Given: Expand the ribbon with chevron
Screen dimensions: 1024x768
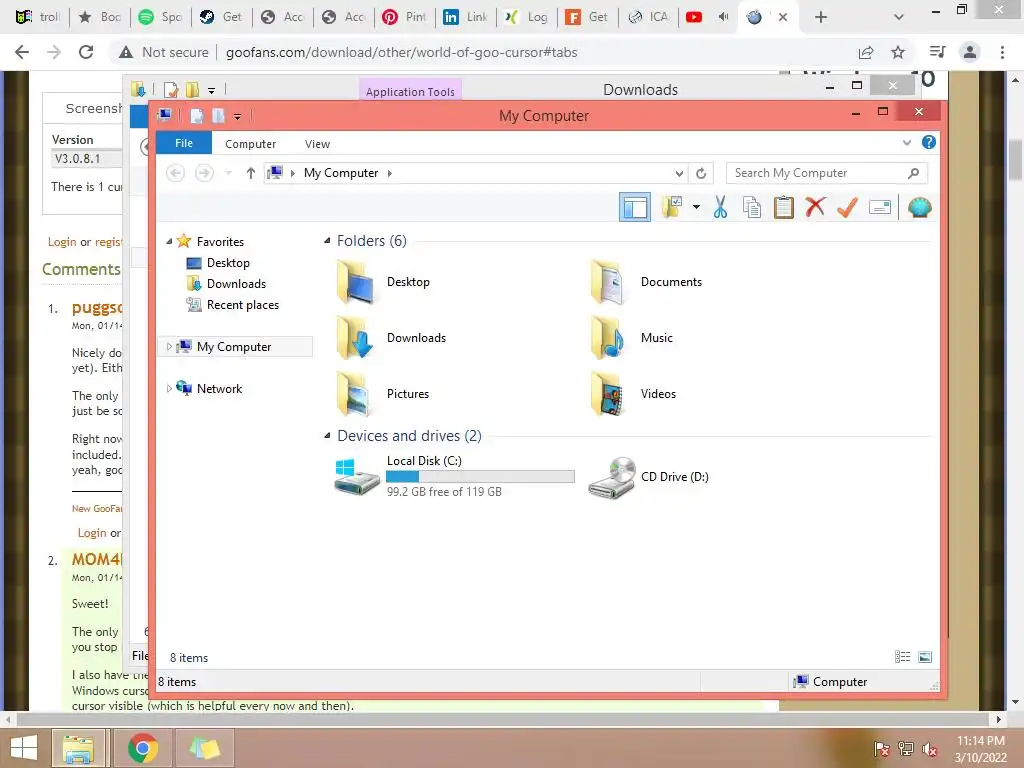Looking at the screenshot, I should coord(906,142).
